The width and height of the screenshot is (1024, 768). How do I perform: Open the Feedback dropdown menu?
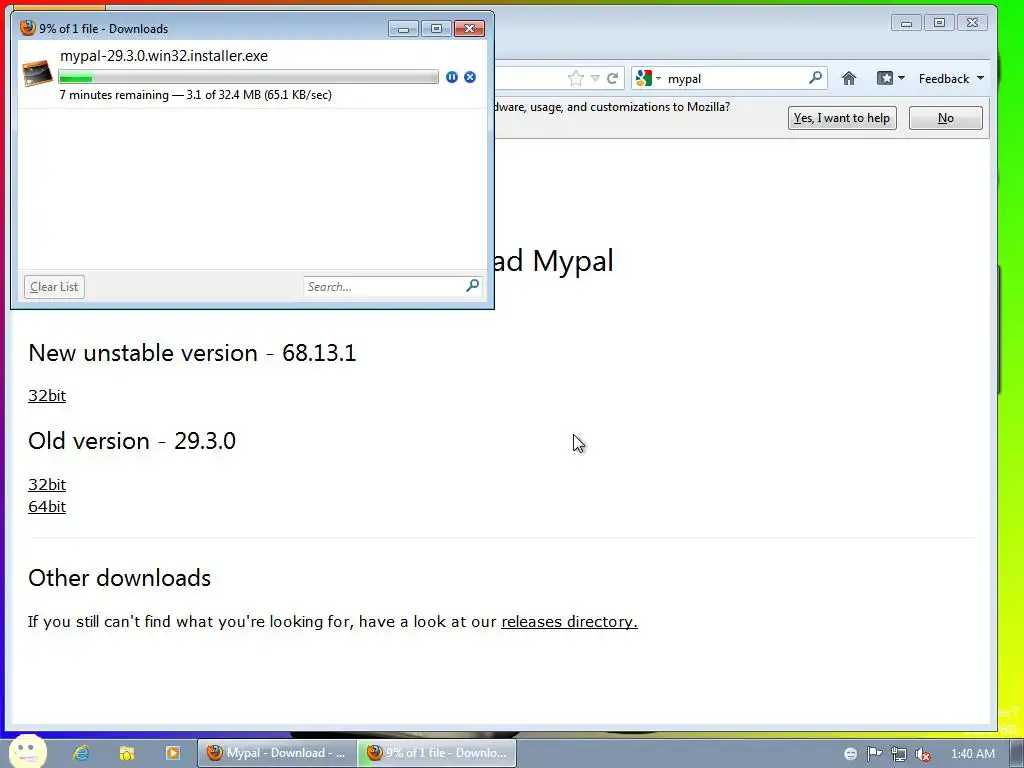coord(951,78)
